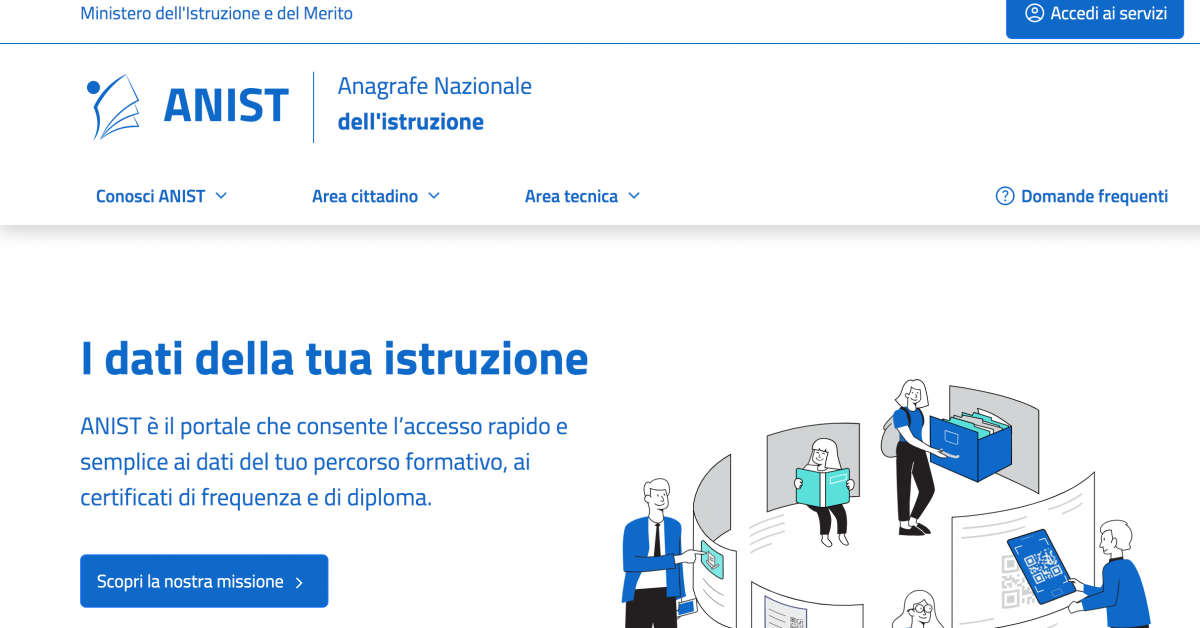Screen dimensions: 1200x628
Task: Expand the Area tecnica chevron
Action: (633, 196)
